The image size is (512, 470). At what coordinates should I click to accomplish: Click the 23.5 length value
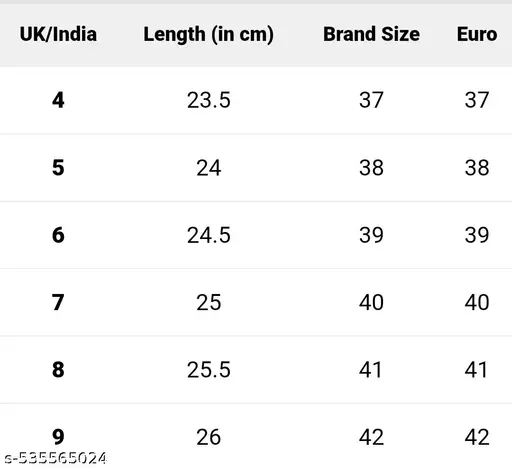pos(209,100)
